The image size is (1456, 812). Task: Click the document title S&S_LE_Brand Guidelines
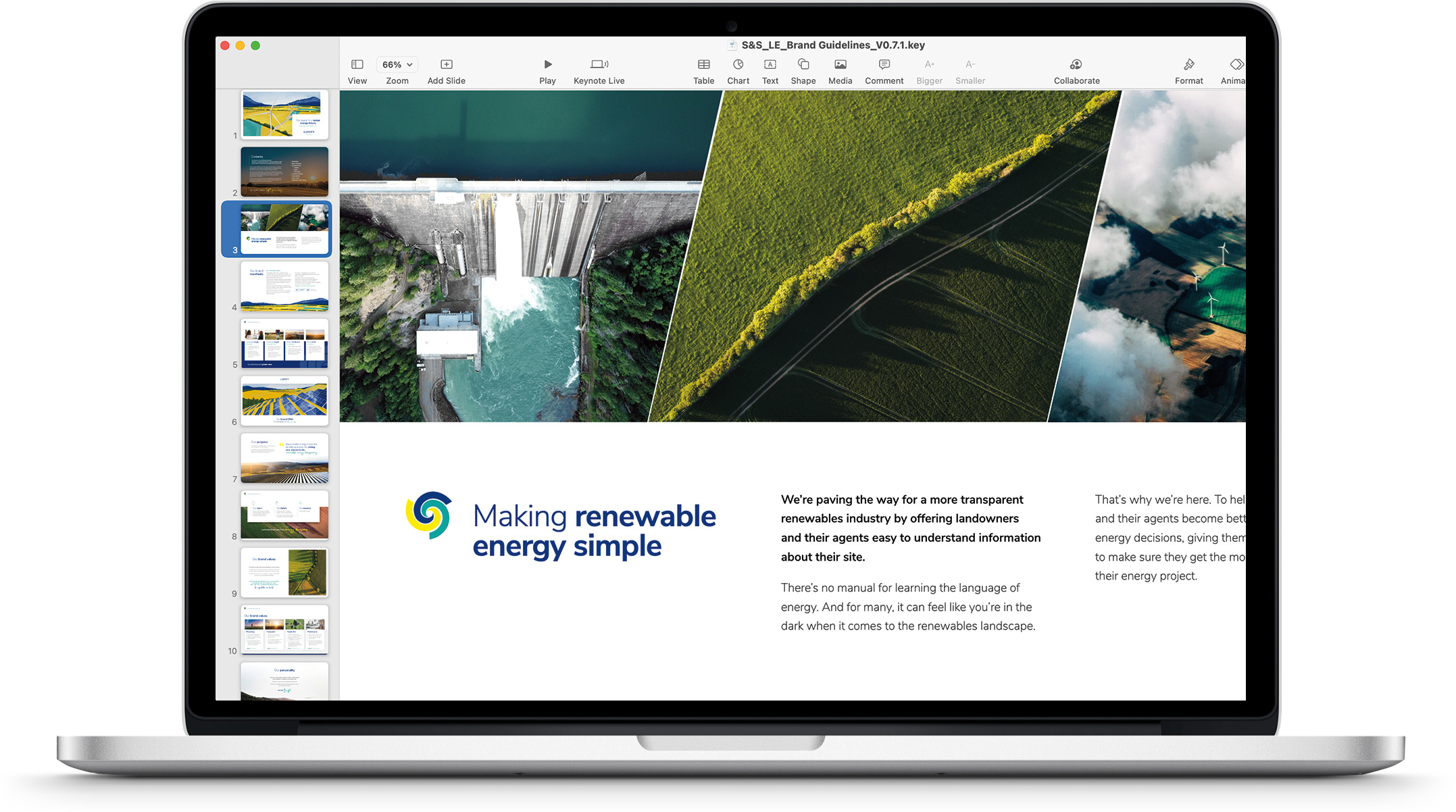coord(832,45)
